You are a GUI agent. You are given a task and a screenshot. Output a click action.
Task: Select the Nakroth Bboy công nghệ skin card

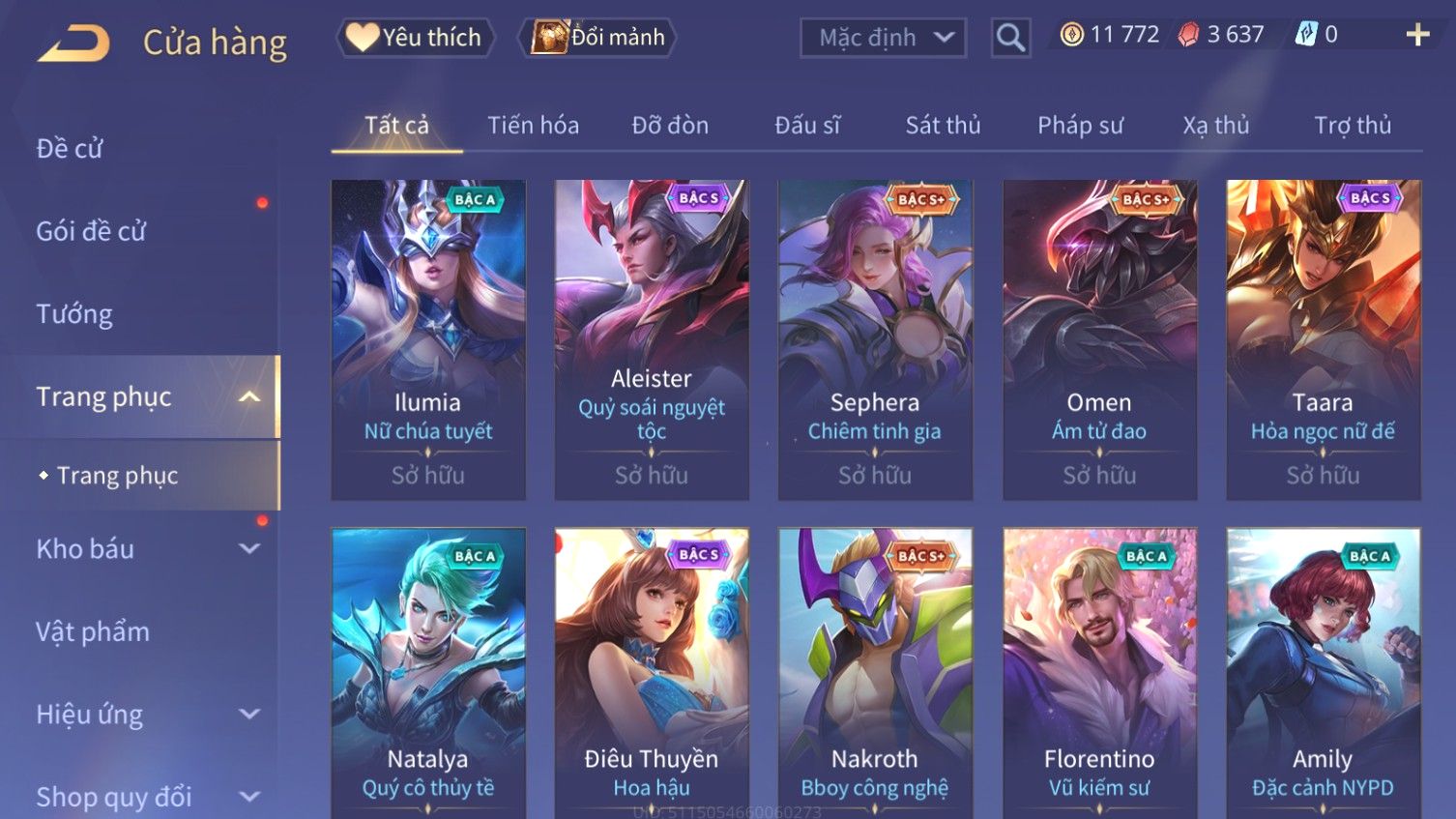tap(875, 673)
